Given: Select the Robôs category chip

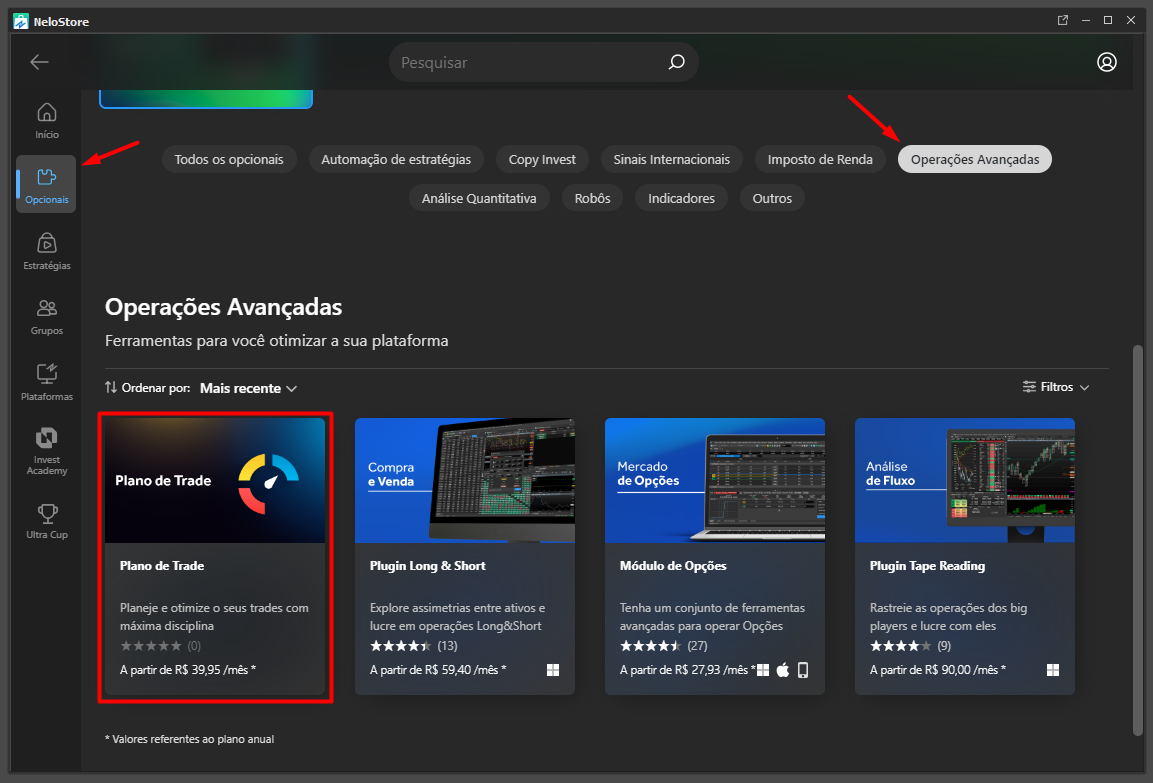Looking at the screenshot, I should (593, 199).
